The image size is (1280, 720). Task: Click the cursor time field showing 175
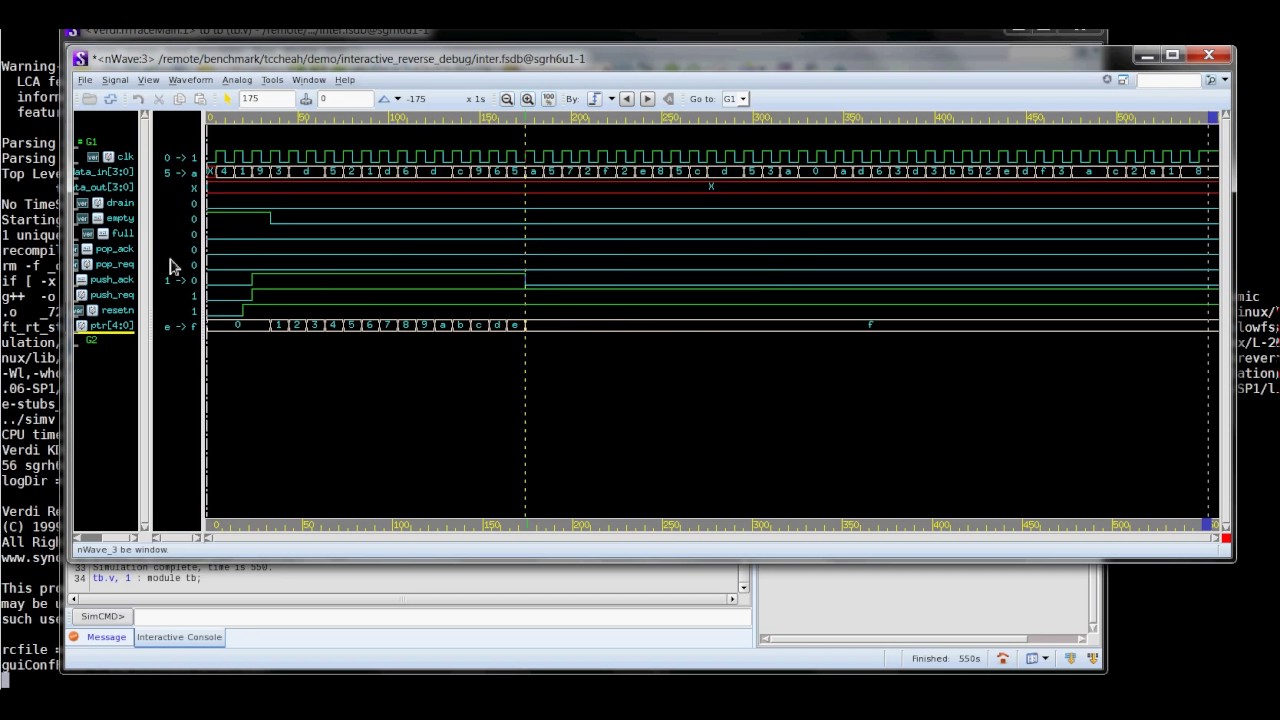[266, 99]
